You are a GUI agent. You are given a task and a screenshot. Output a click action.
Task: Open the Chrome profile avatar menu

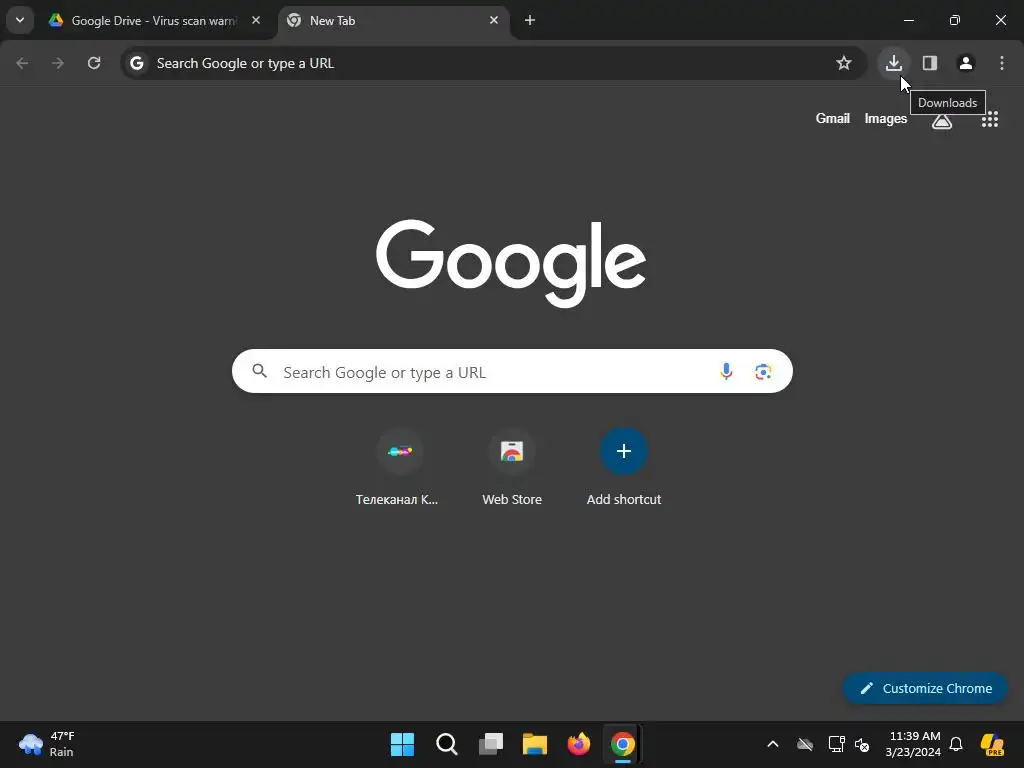point(965,63)
